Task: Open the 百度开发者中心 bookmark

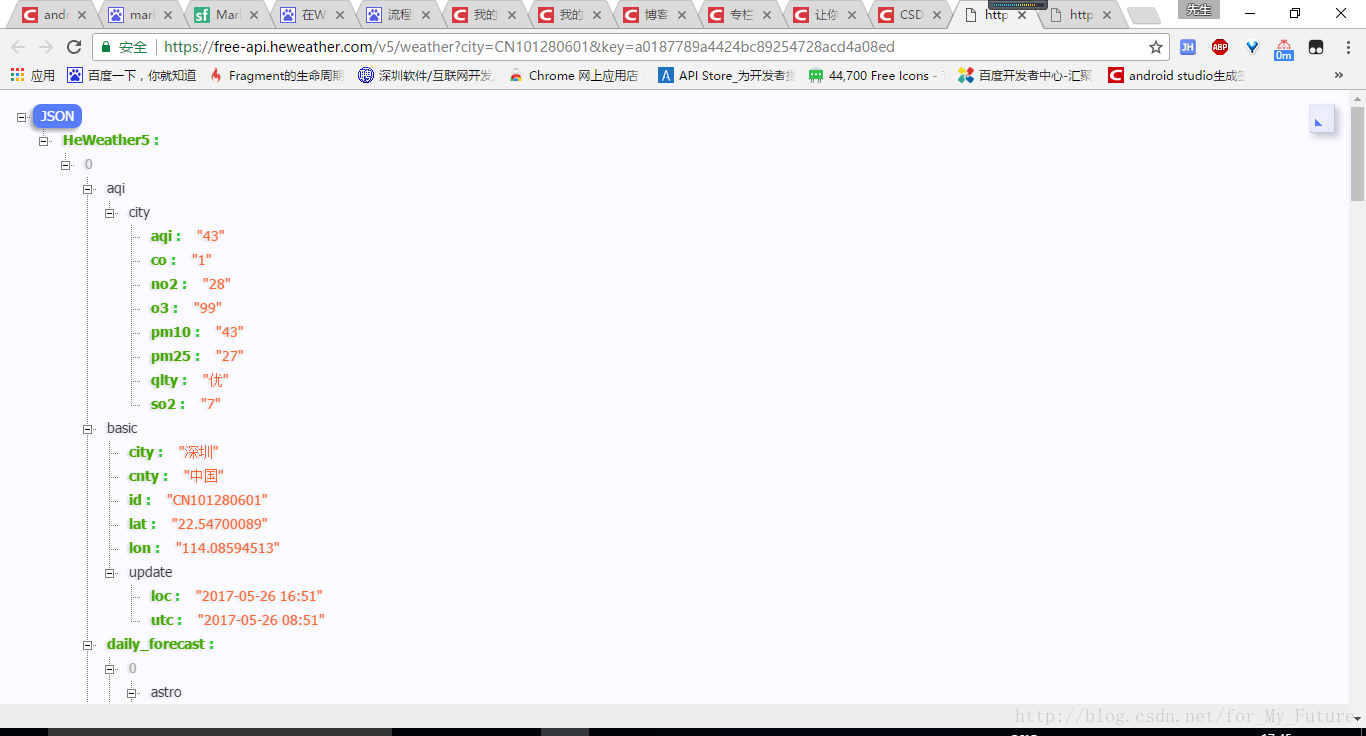Action: tap(1025, 75)
